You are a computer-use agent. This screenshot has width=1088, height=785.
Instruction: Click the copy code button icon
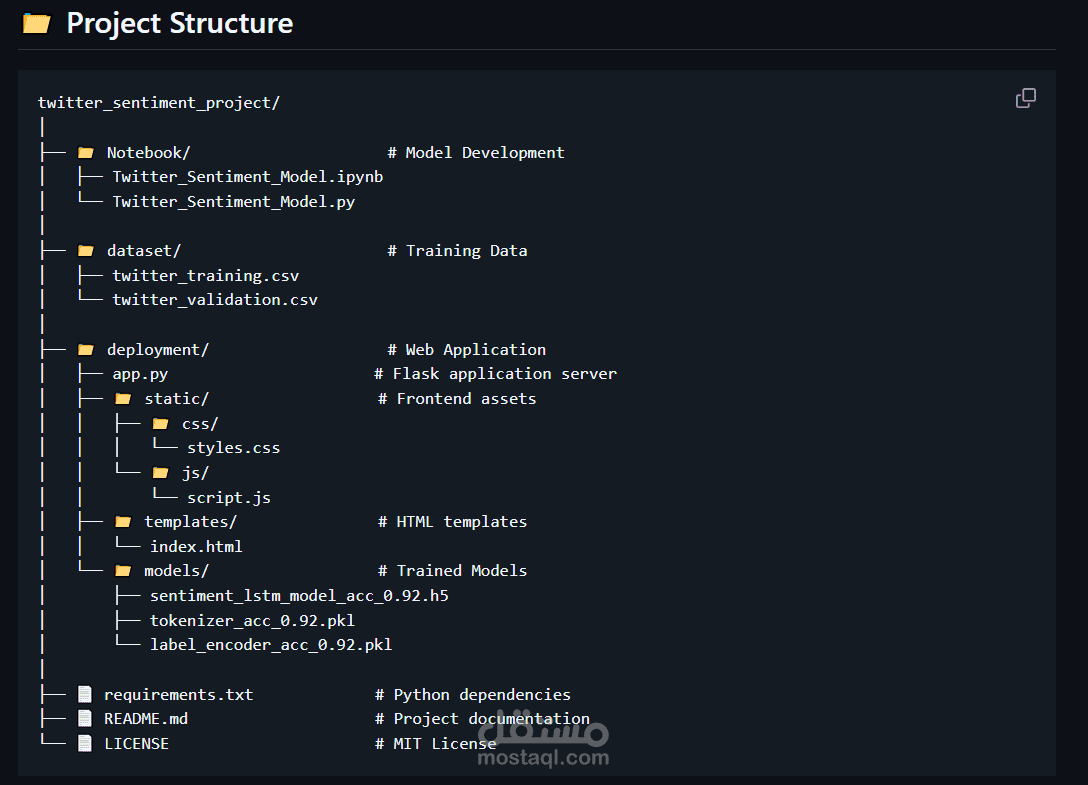coord(1026,98)
